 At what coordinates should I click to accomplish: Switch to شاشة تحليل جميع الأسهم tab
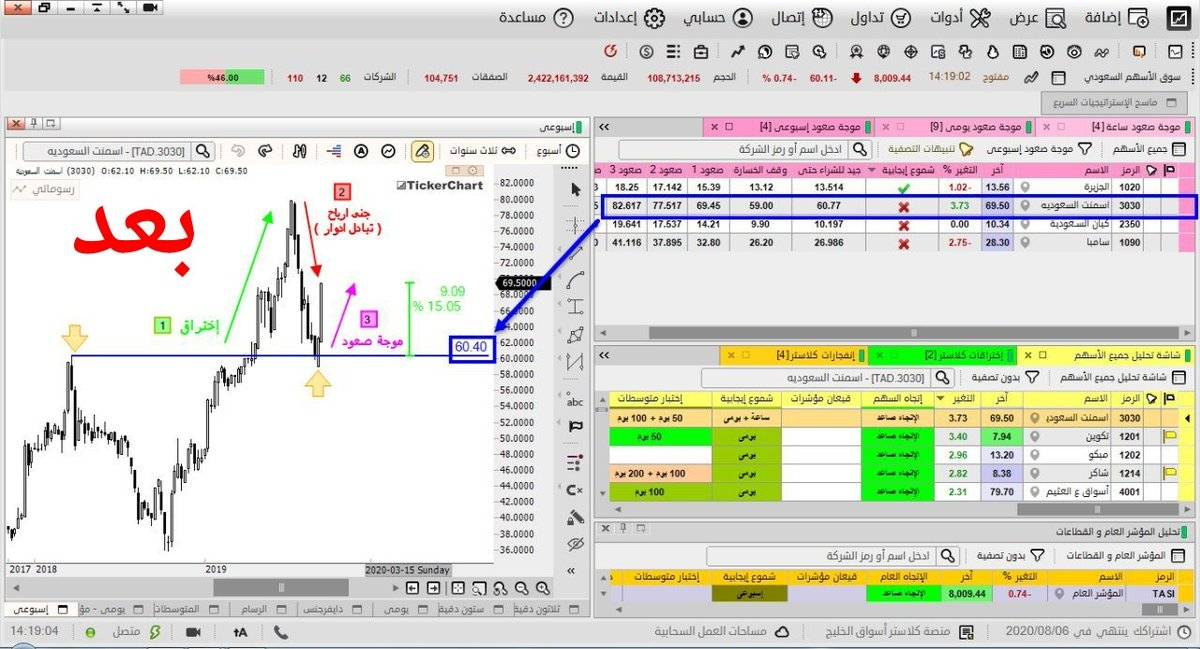[x=1105, y=356]
